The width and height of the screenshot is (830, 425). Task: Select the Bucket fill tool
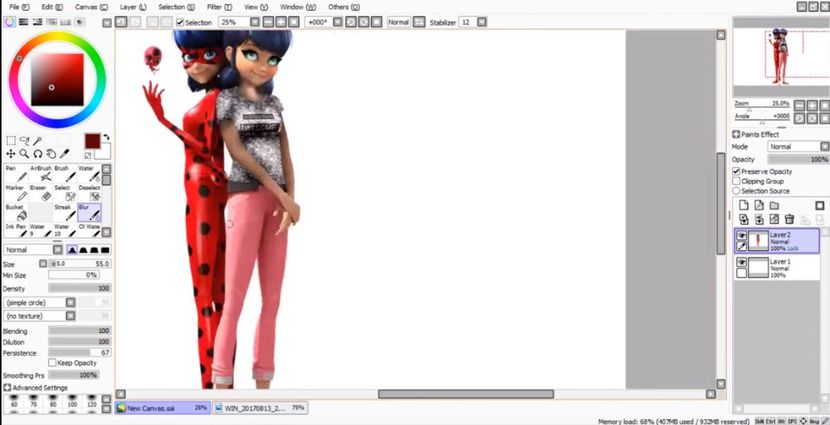[16, 213]
